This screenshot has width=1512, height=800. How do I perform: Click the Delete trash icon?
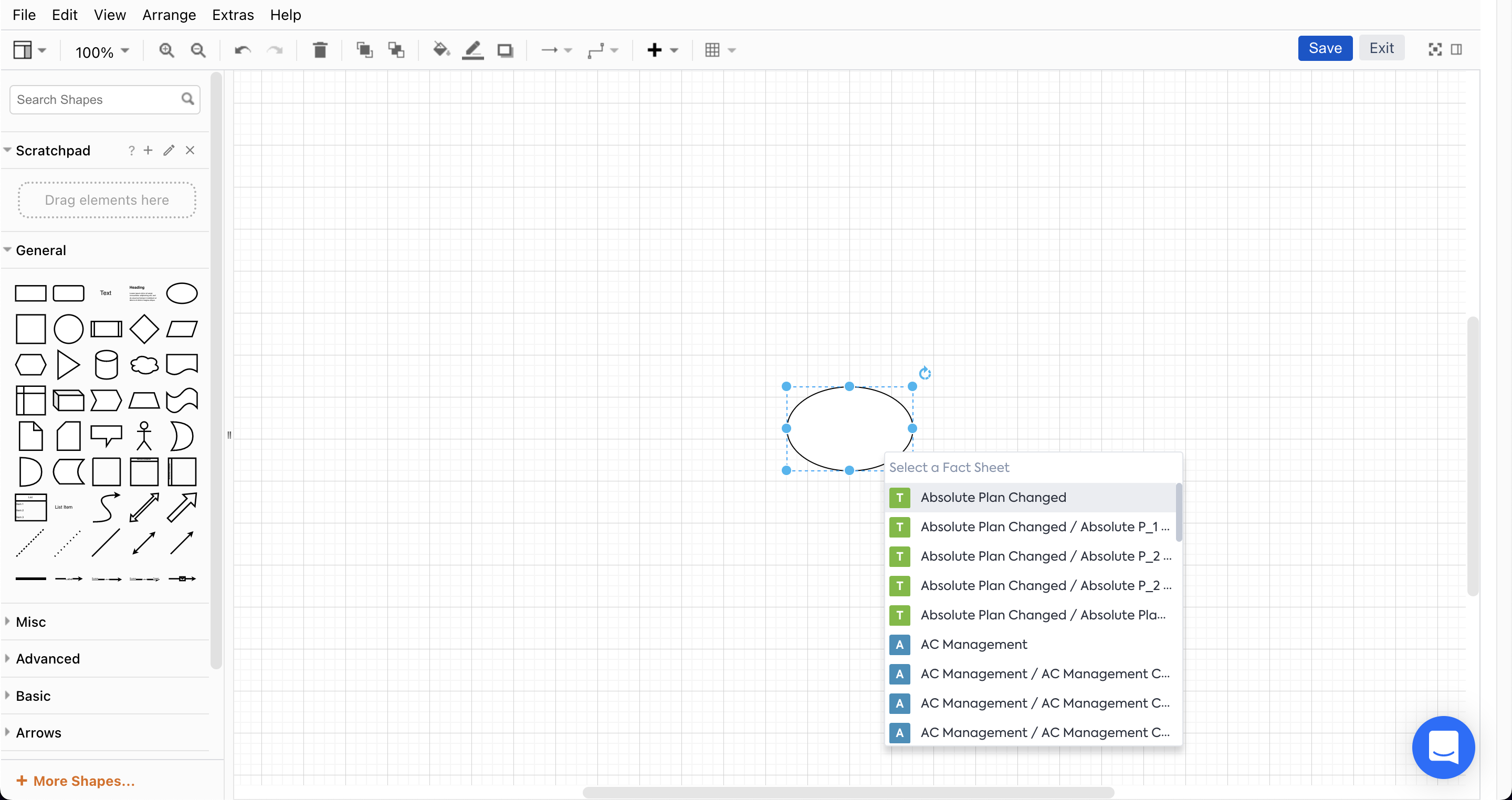click(x=320, y=50)
